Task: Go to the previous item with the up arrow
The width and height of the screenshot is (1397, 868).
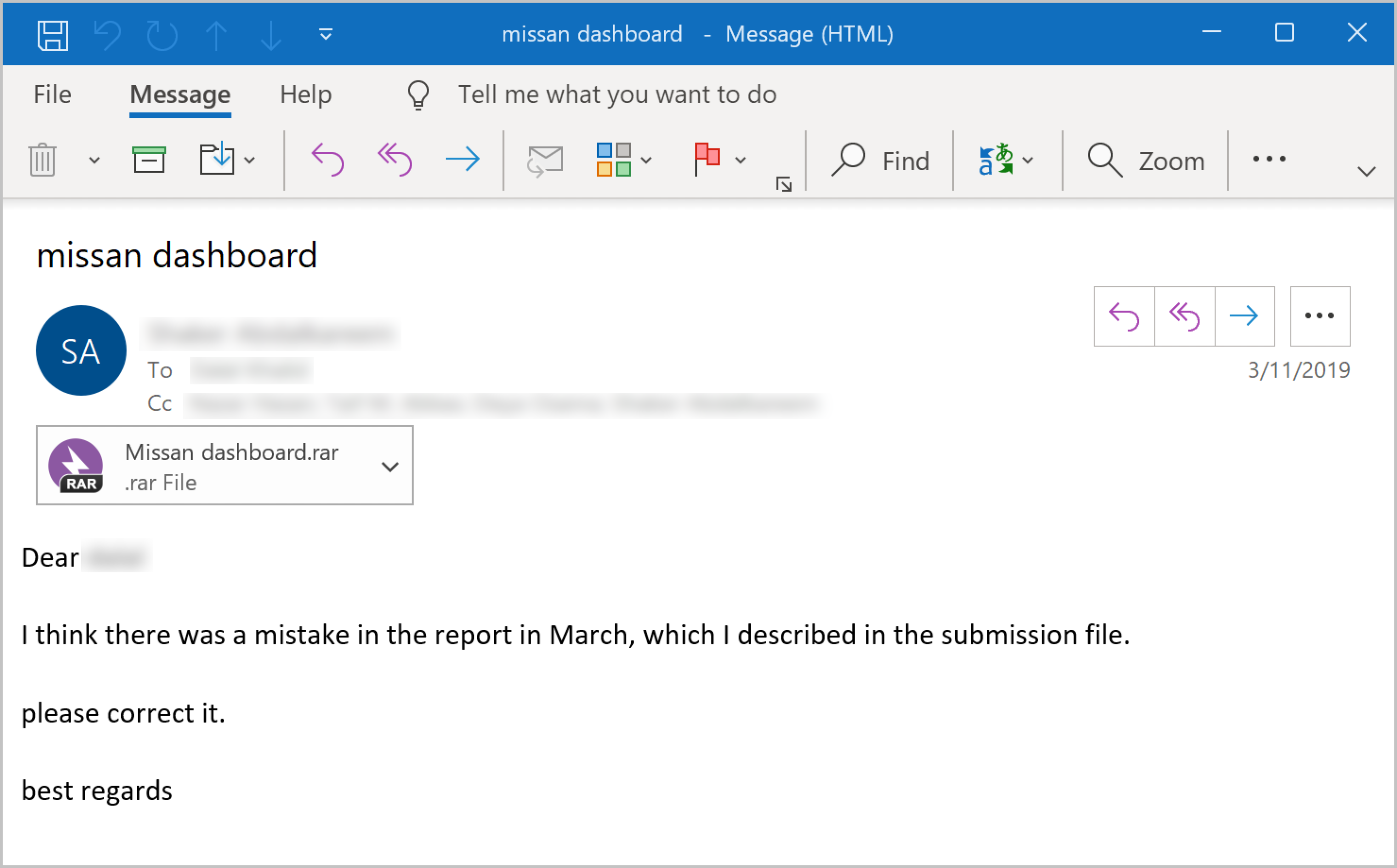Action: (x=216, y=35)
